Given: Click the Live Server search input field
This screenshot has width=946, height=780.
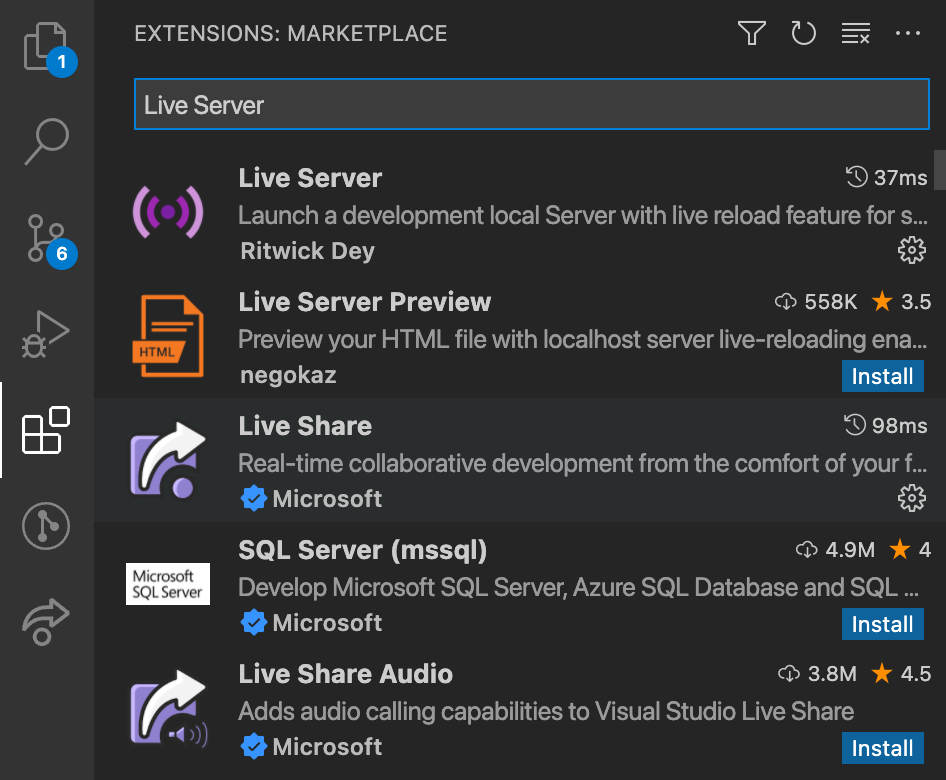Looking at the screenshot, I should 530,104.
